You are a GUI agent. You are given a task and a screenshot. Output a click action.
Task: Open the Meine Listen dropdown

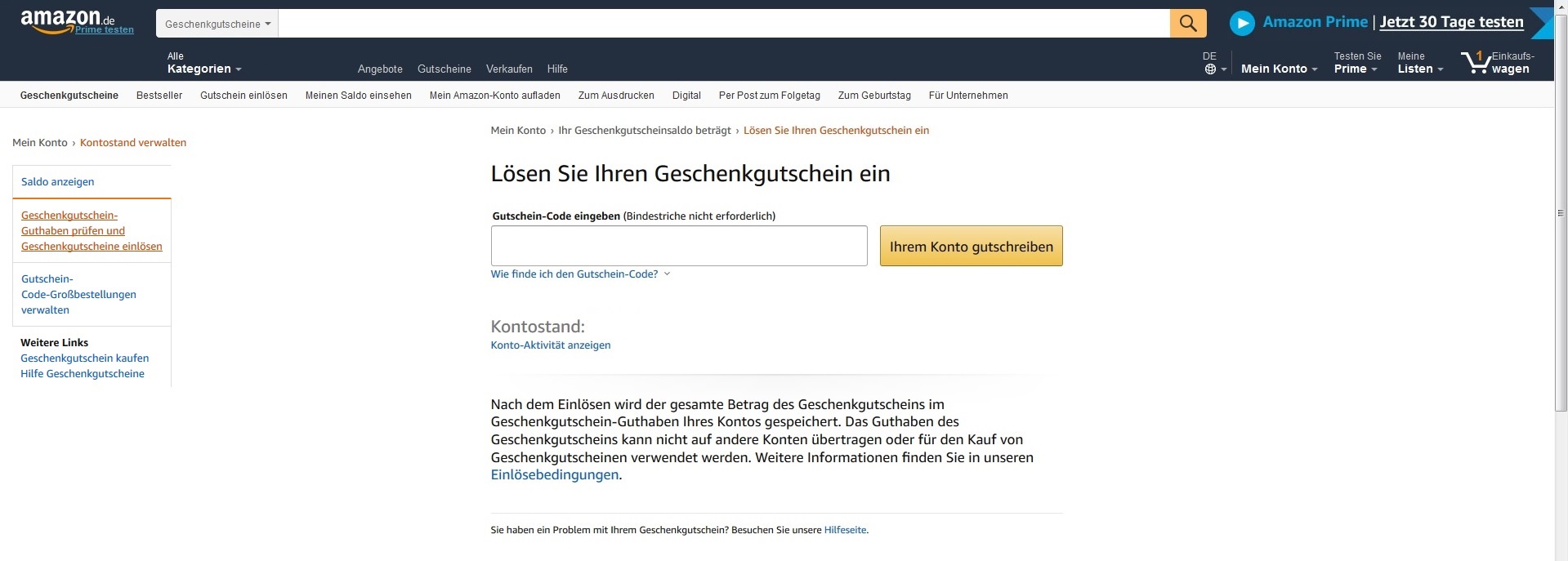click(1419, 63)
